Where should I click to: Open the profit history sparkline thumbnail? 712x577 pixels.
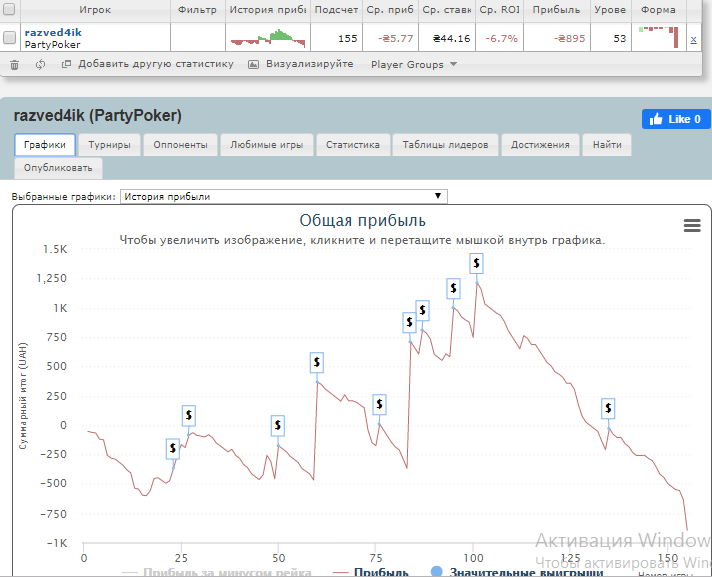click(268, 38)
